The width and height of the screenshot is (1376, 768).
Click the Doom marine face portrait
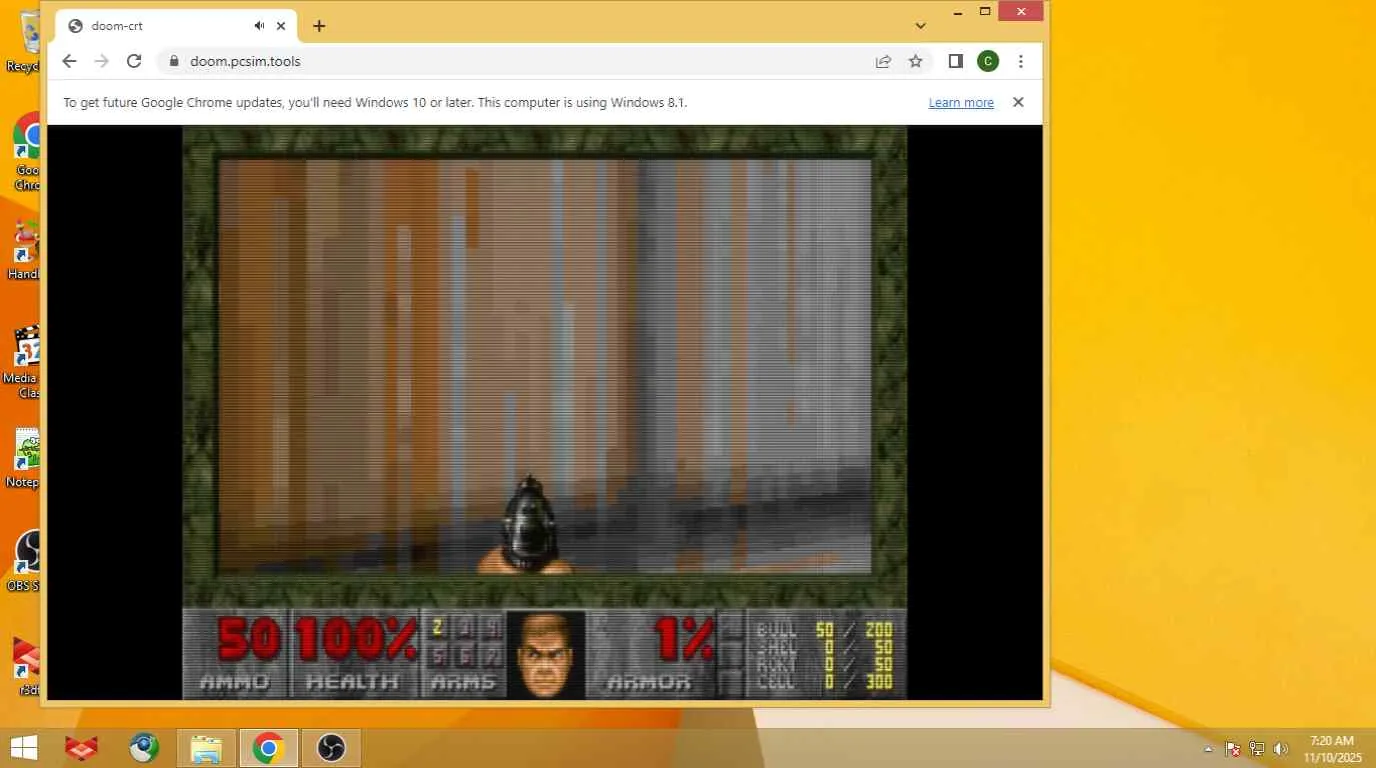[x=546, y=654]
